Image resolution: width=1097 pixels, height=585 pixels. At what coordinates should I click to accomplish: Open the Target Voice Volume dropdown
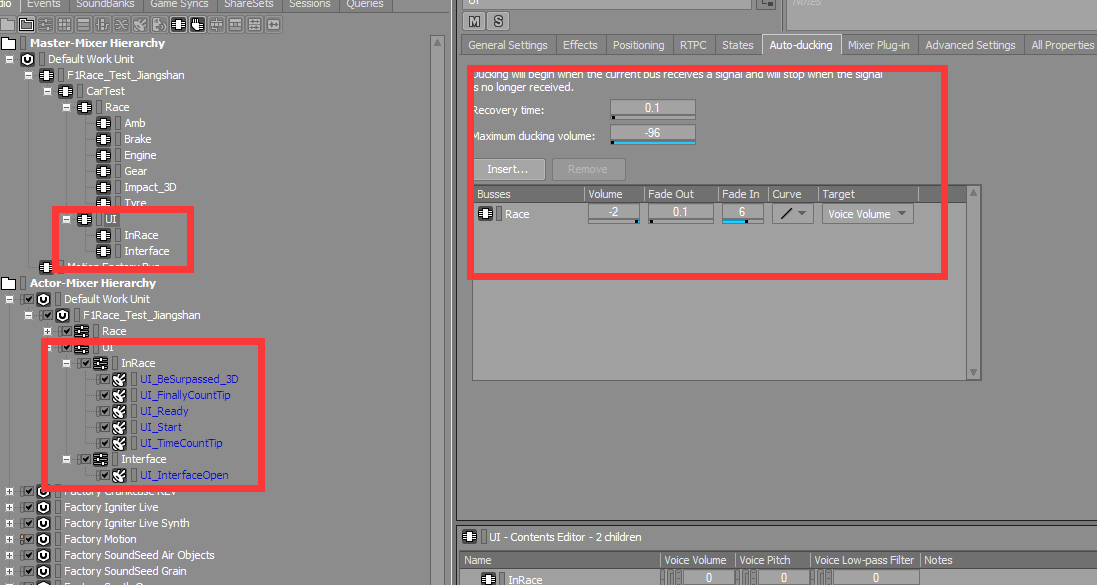click(x=868, y=214)
